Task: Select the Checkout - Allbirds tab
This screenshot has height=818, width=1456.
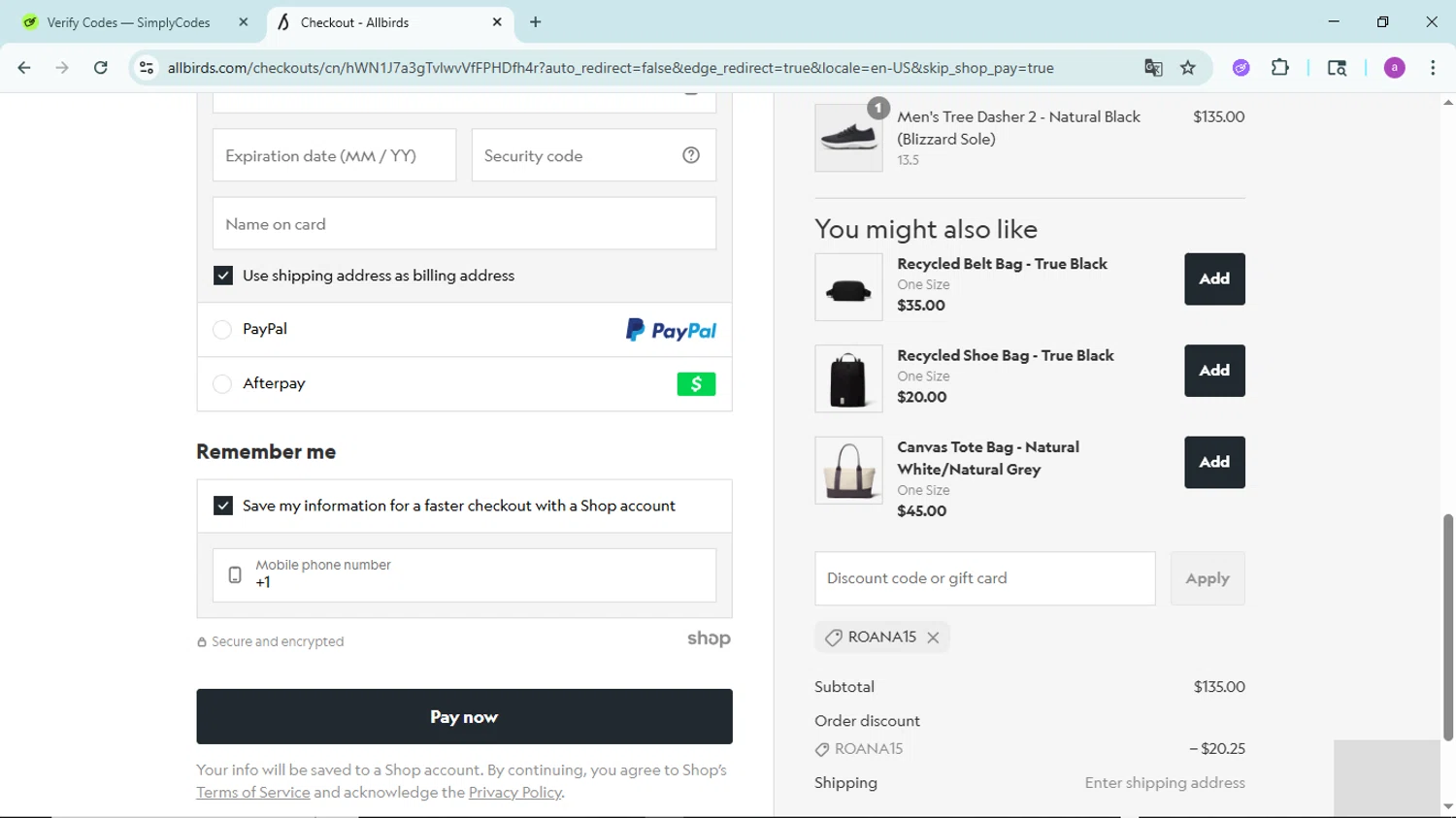Action: coord(388,22)
